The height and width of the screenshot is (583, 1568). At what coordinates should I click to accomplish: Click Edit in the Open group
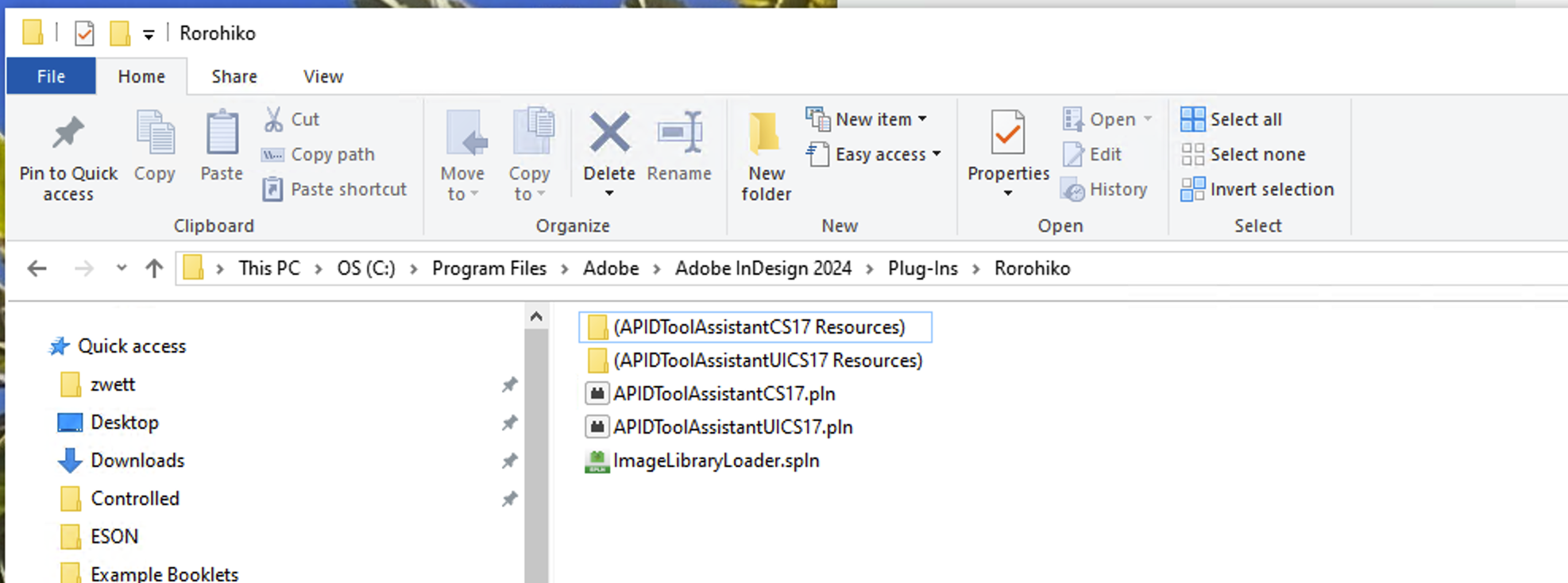coord(1092,154)
